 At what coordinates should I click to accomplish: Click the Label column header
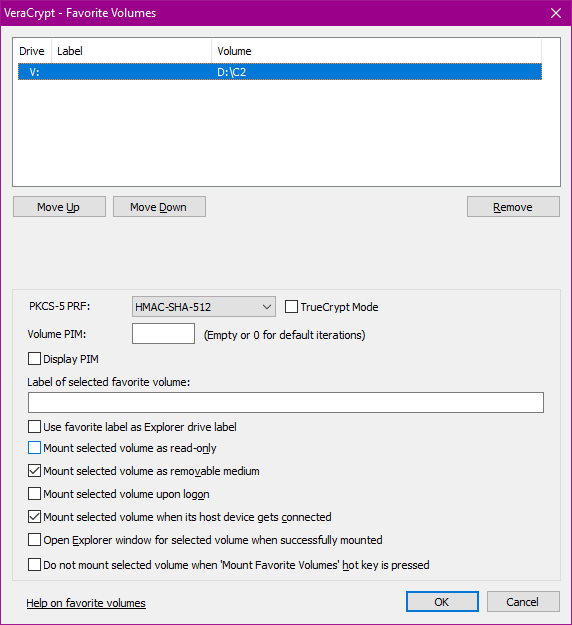(132, 51)
